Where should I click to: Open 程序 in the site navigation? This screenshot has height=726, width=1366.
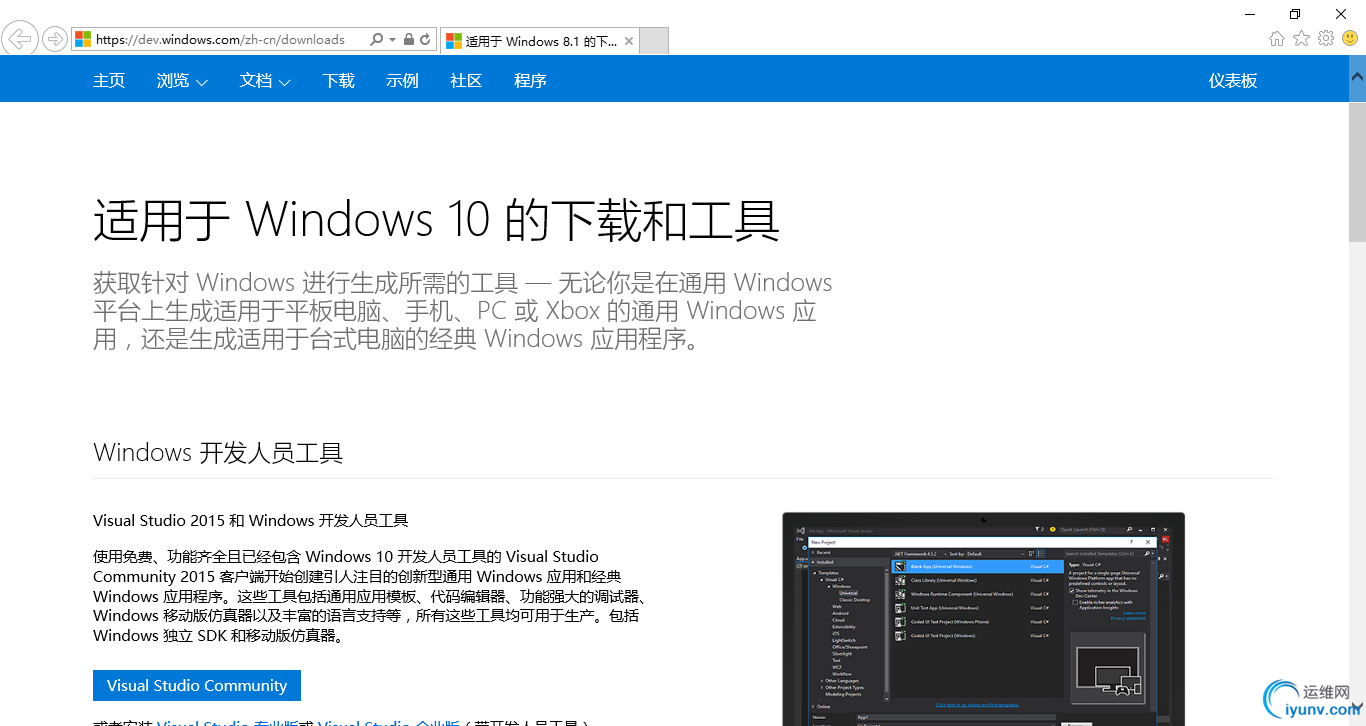tap(530, 81)
